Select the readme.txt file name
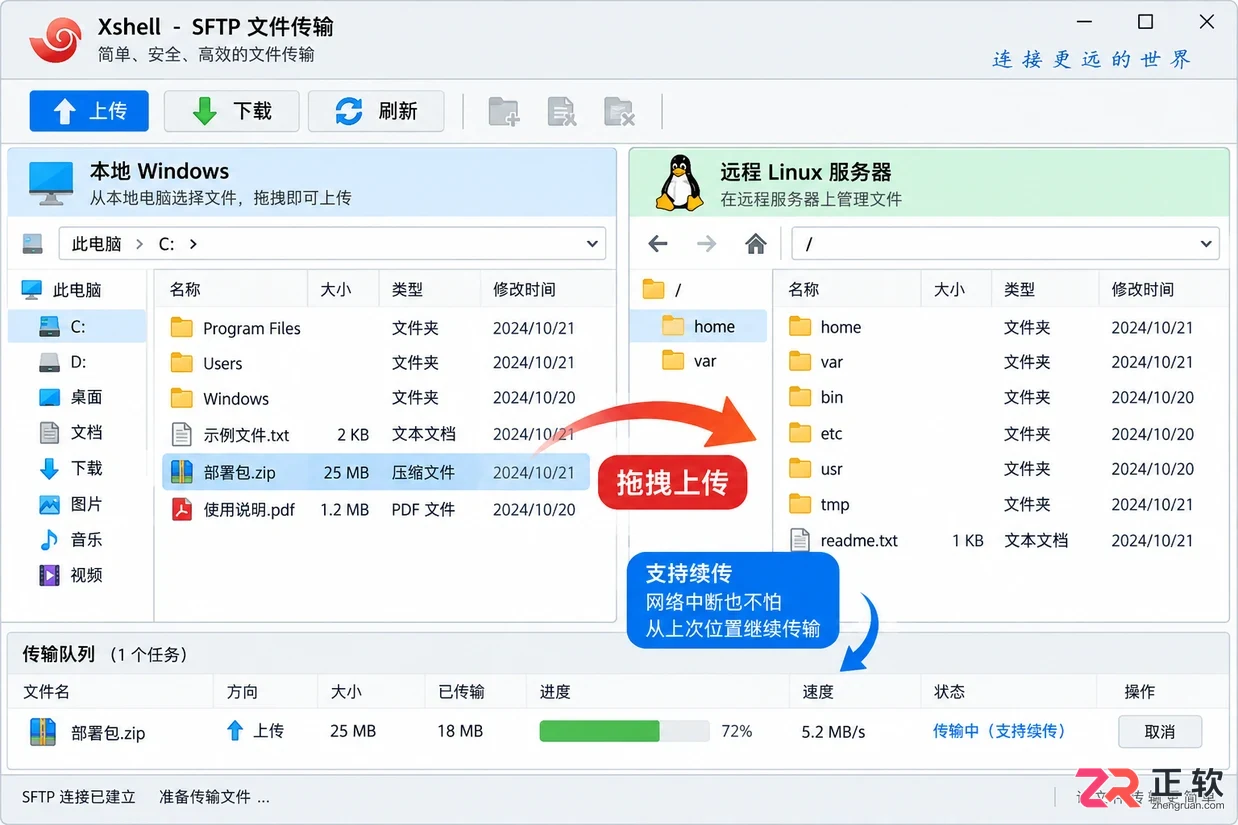 [859, 541]
